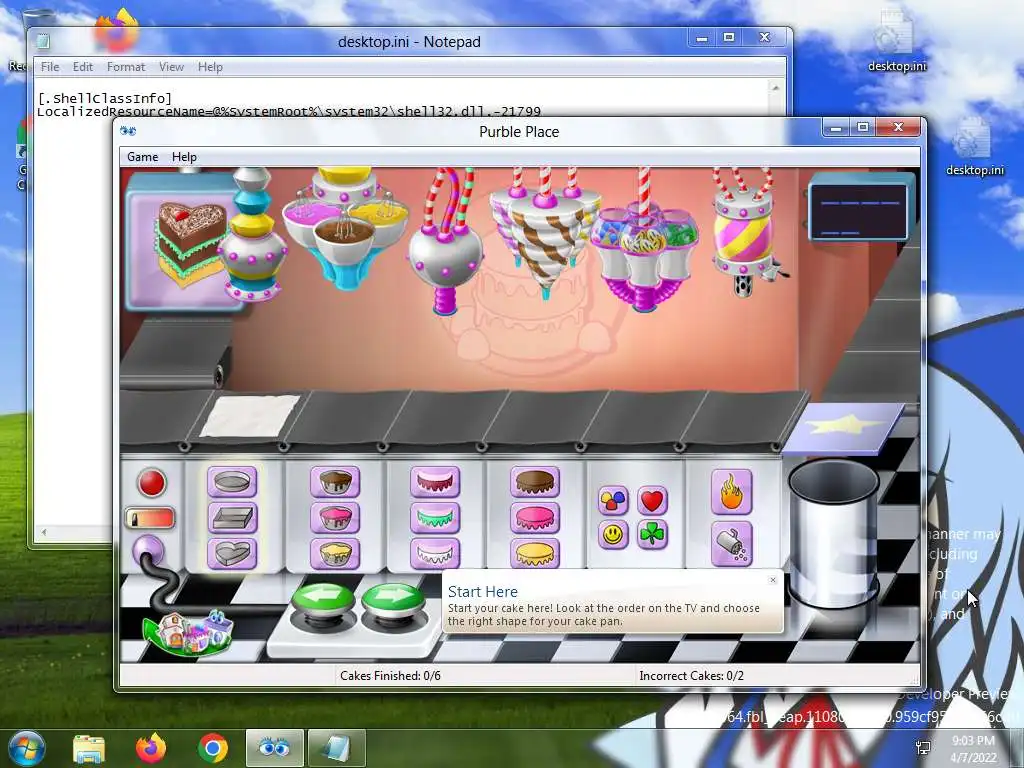Choose the vanilla yellow cake batter button
The image size is (1024, 768).
[335, 553]
